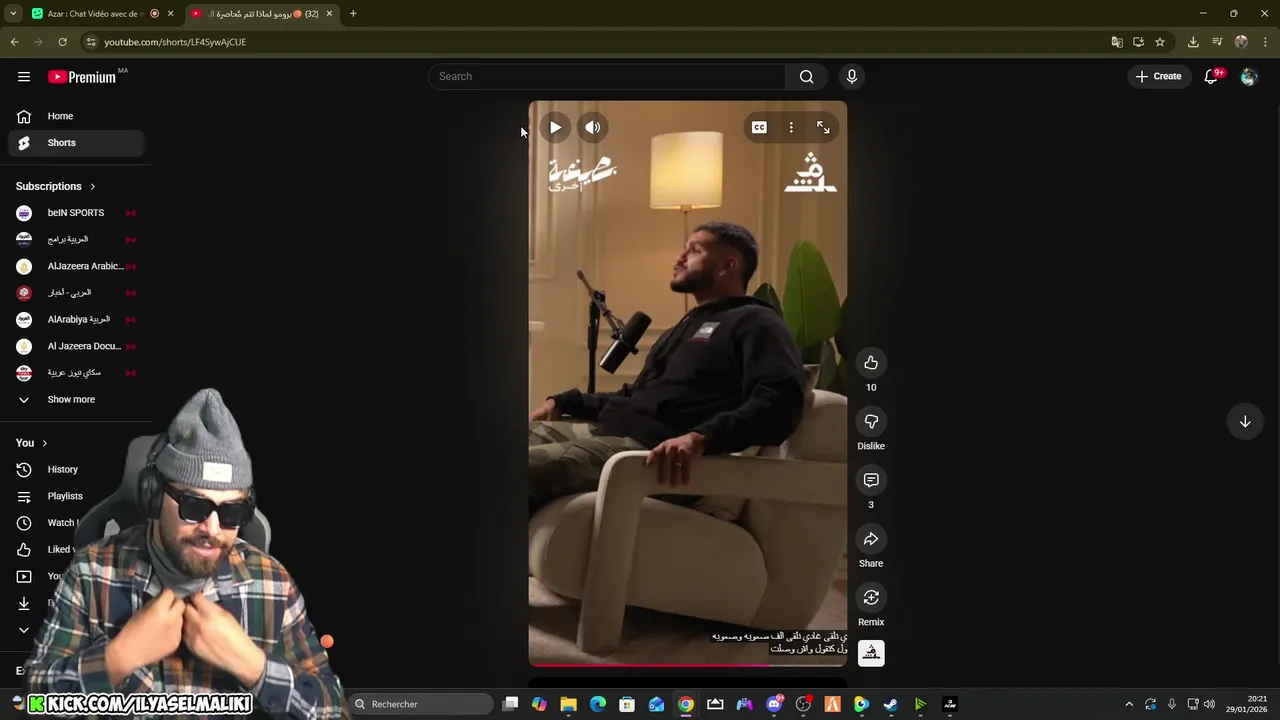The image size is (1280, 720).
Task: Open Steam from taskbar
Action: pyautogui.click(x=890, y=704)
